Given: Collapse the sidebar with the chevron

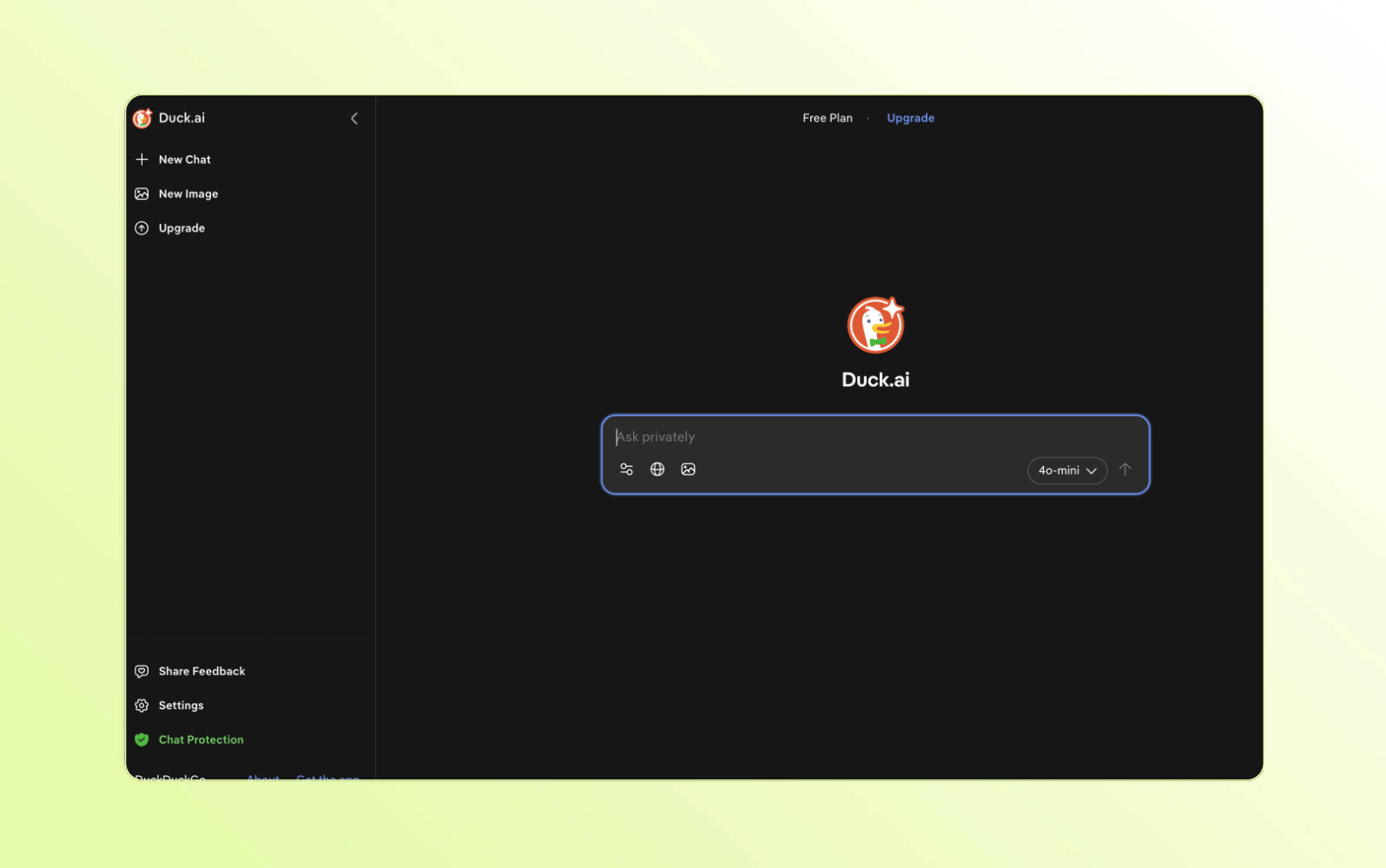Looking at the screenshot, I should coord(354,118).
